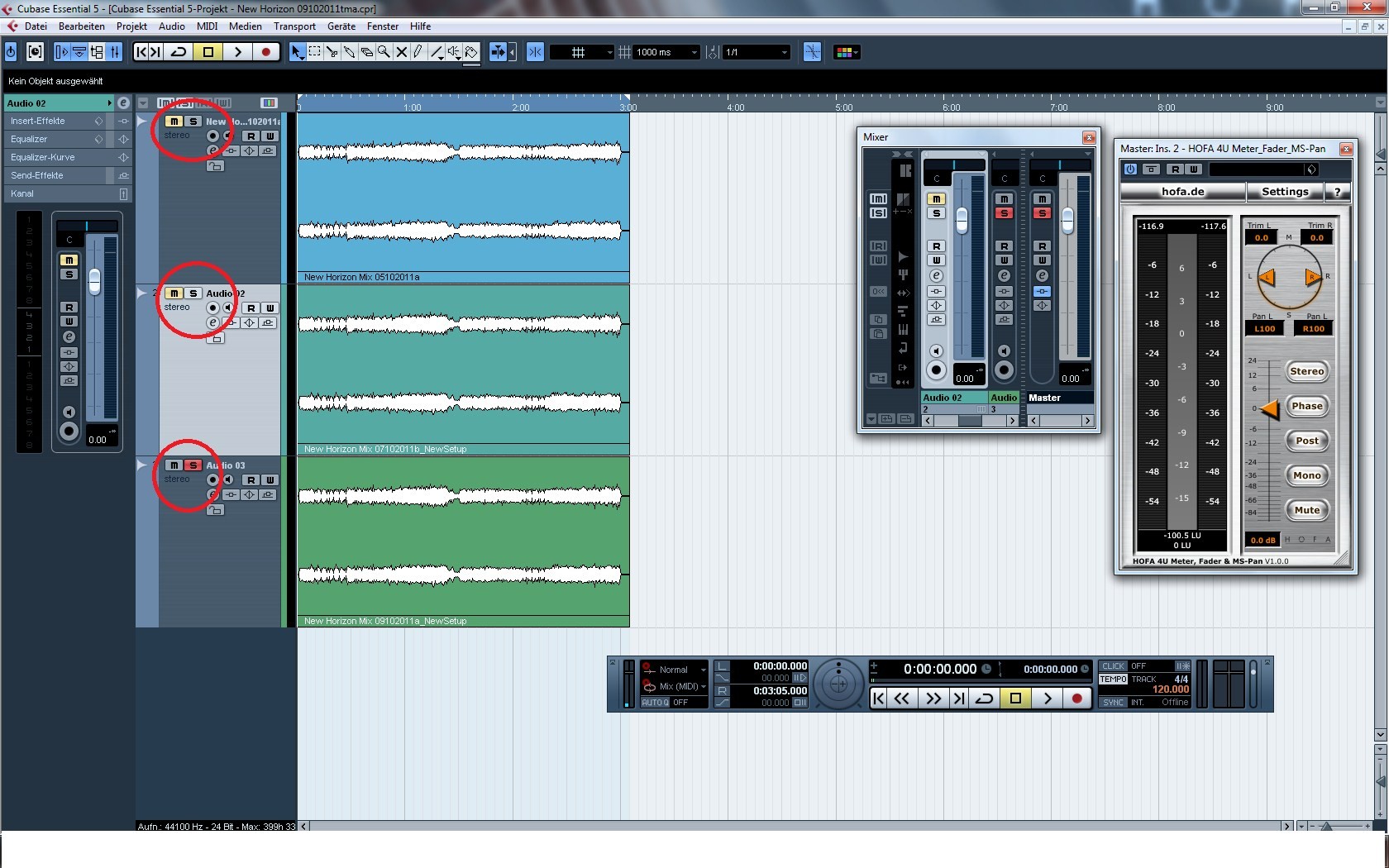Select the Zoom magnifier tool

pos(384,52)
